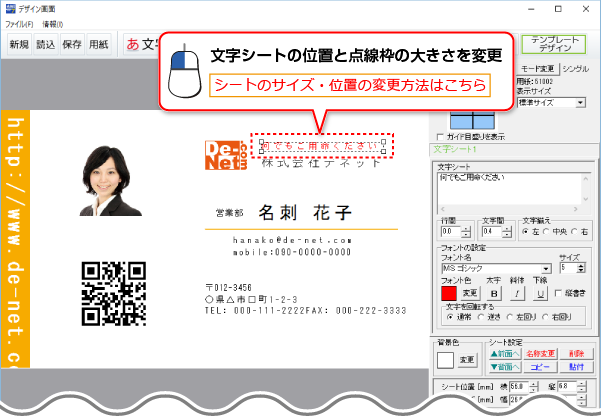
Task: Click the vertical URL text on orange strip
Action: pos(15,240)
